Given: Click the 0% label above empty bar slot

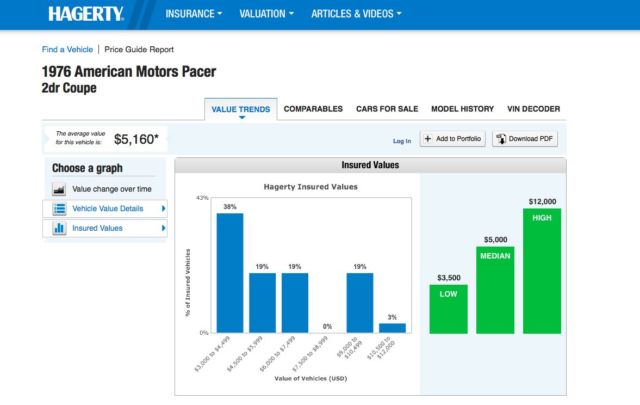Looking at the screenshot, I should click(x=327, y=327).
